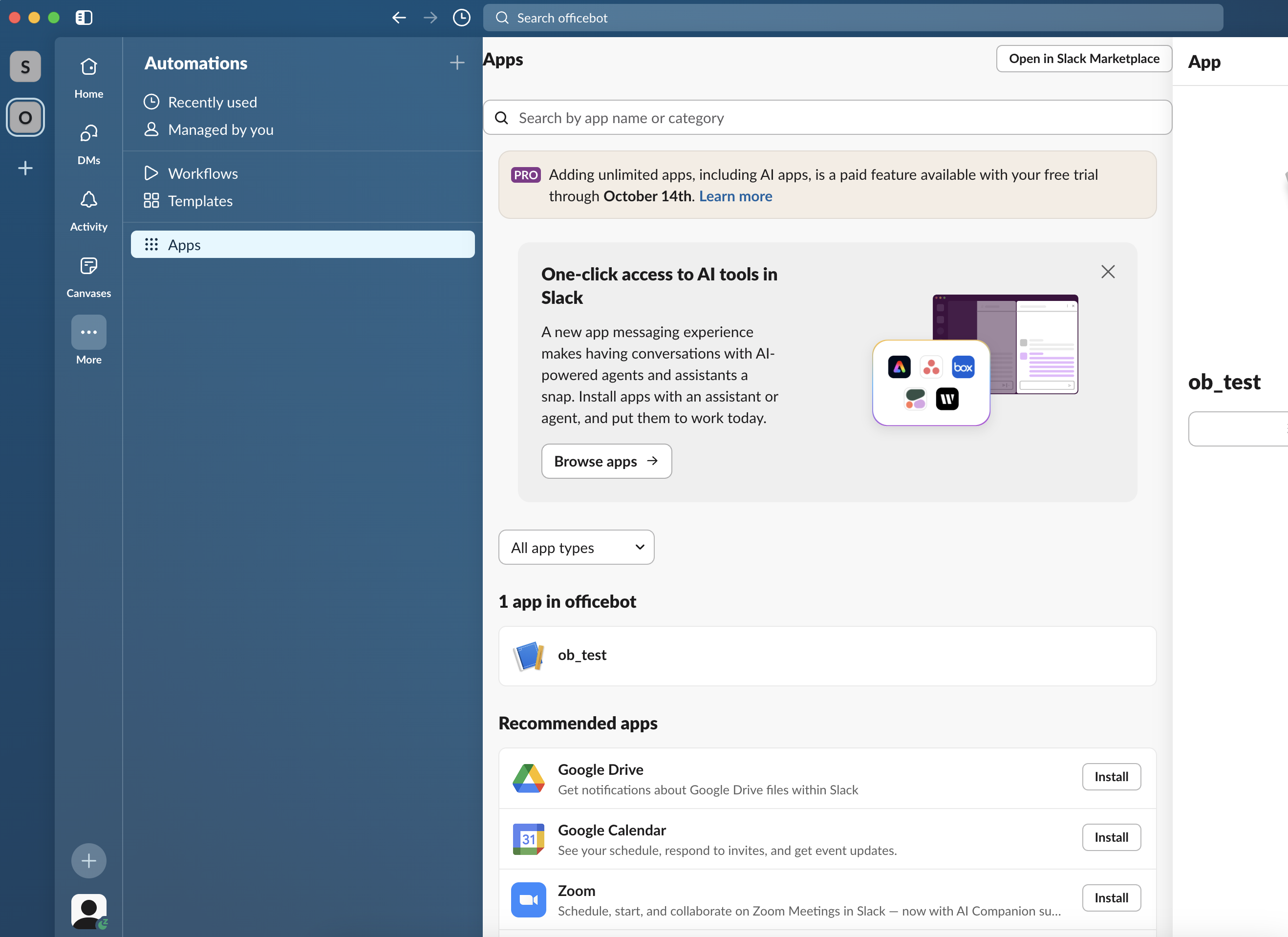Click the back navigation arrow

[x=399, y=18]
